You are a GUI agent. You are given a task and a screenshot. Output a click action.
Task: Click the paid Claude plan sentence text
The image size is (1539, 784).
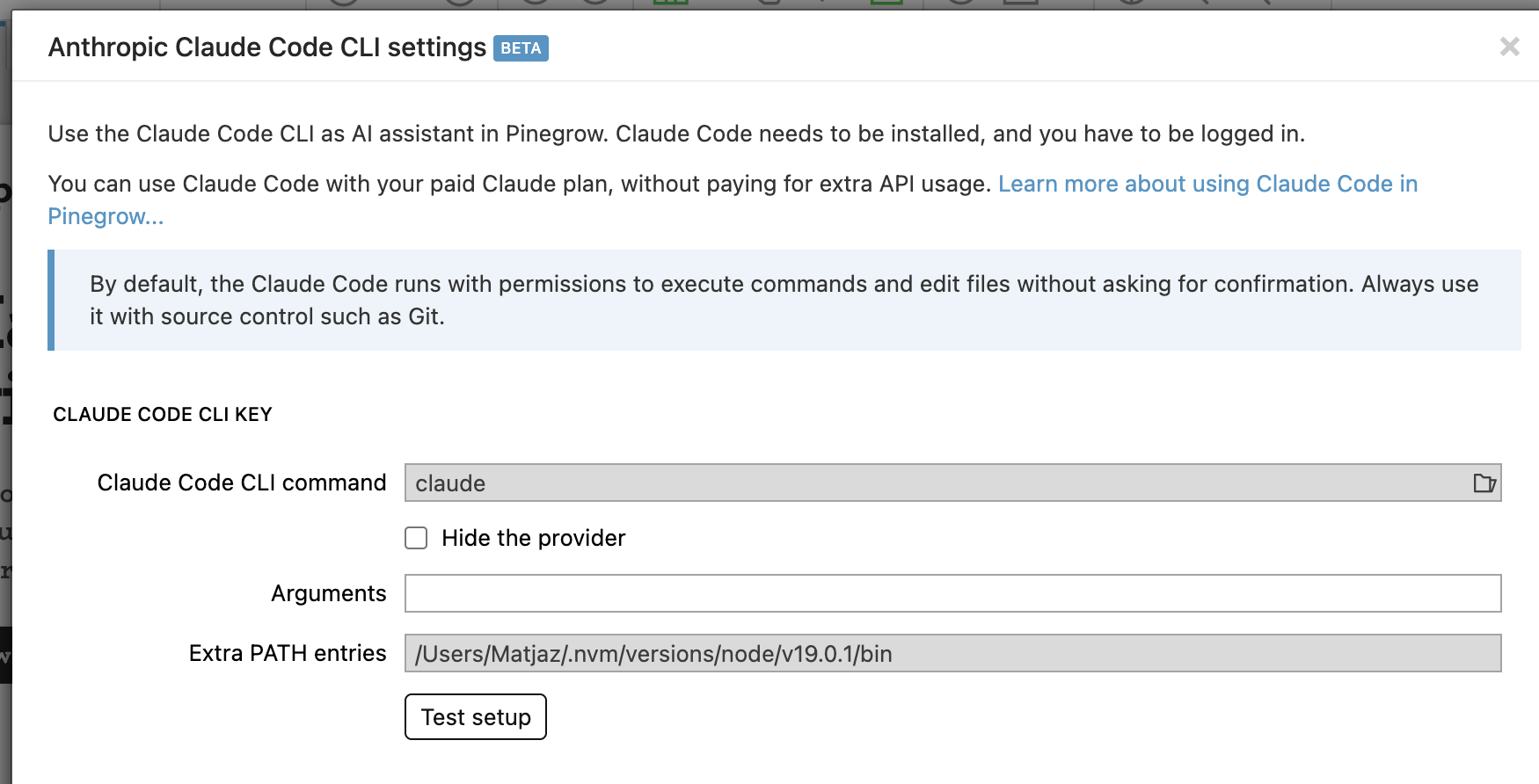519,184
